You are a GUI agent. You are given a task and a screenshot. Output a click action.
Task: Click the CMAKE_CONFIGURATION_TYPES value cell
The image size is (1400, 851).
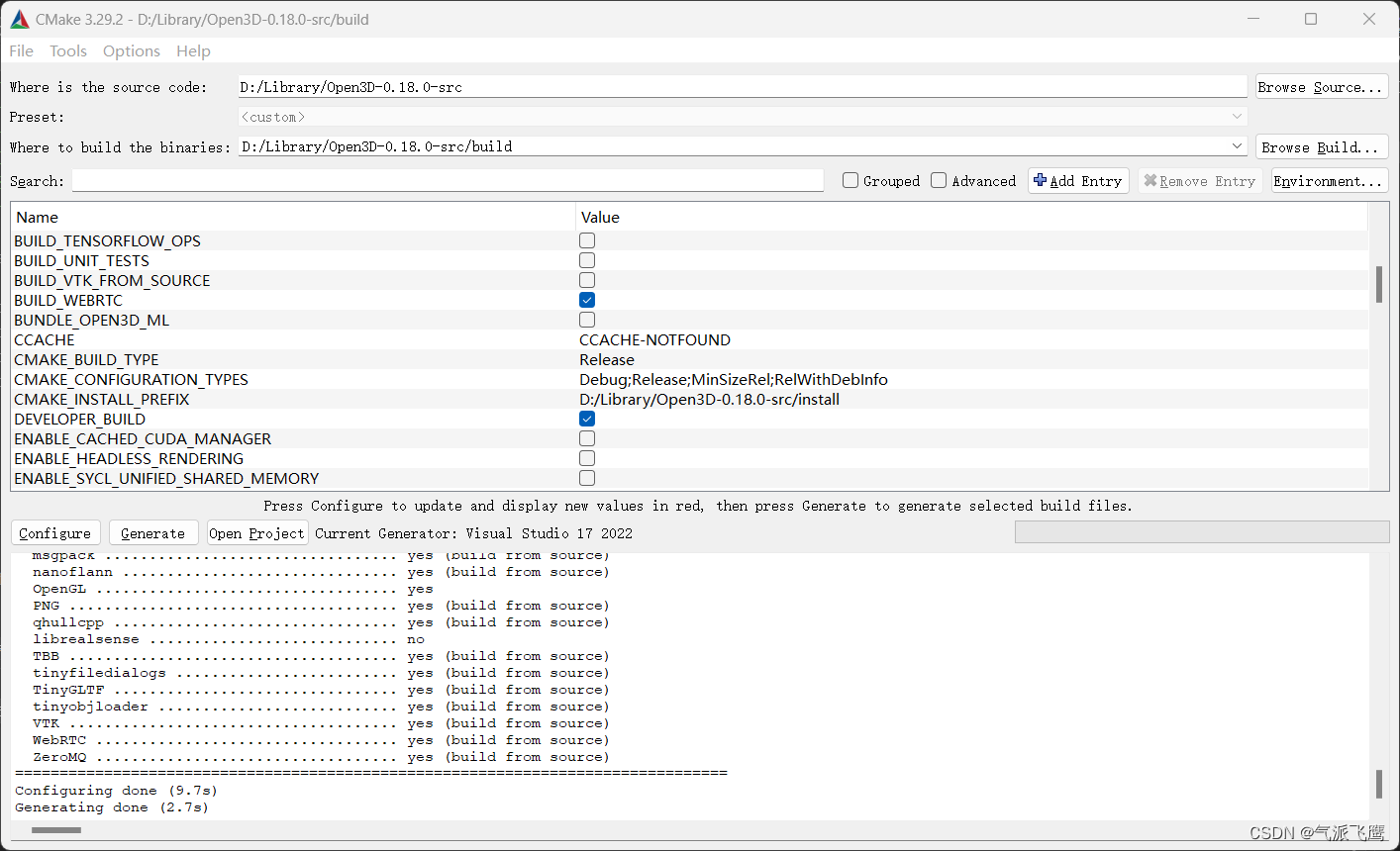pos(971,379)
